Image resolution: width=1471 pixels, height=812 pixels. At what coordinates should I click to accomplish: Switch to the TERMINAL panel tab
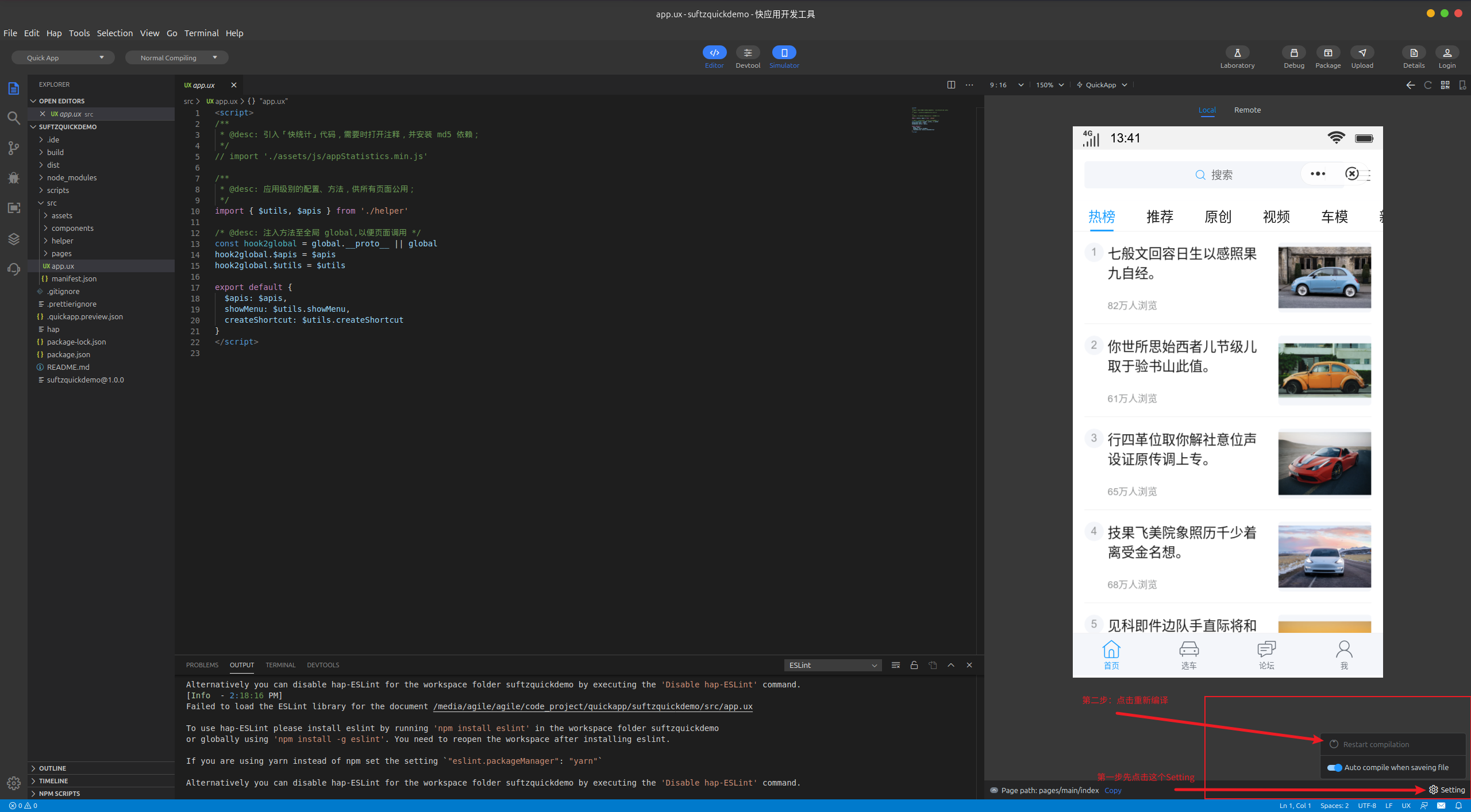pyautogui.click(x=280, y=665)
